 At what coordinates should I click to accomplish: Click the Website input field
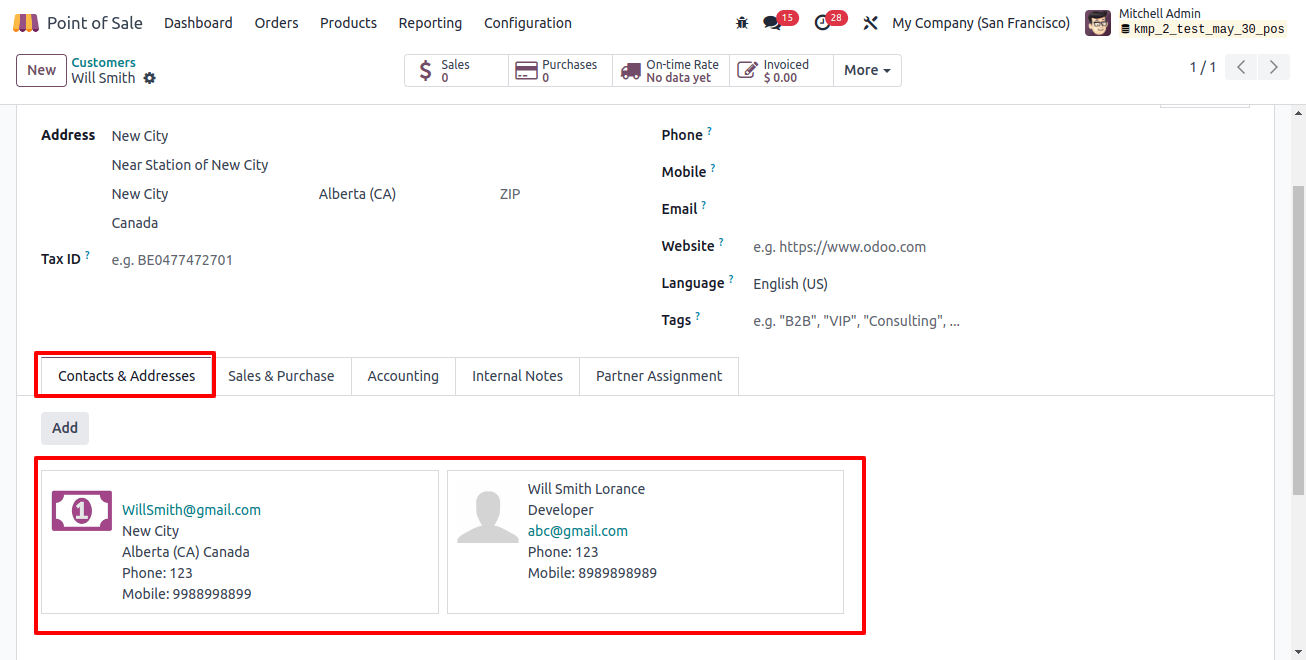click(x=1000, y=247)
